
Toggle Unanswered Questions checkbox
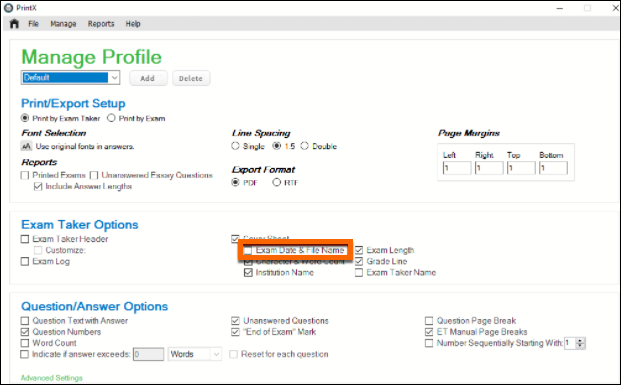[235, 320]
